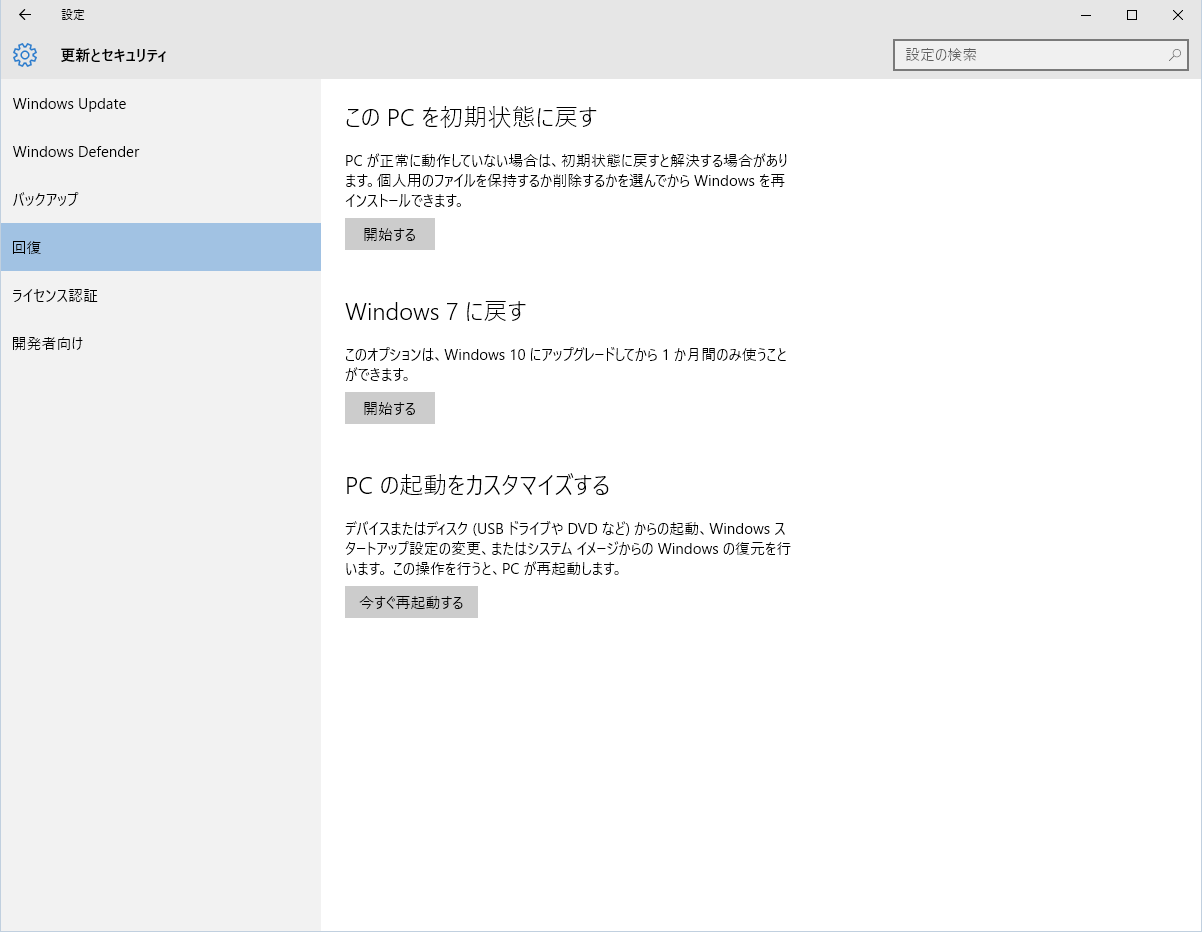Focus the 設定の検索 search field
Viewport: 1202px width, 932px height.
click(1041, 55)
